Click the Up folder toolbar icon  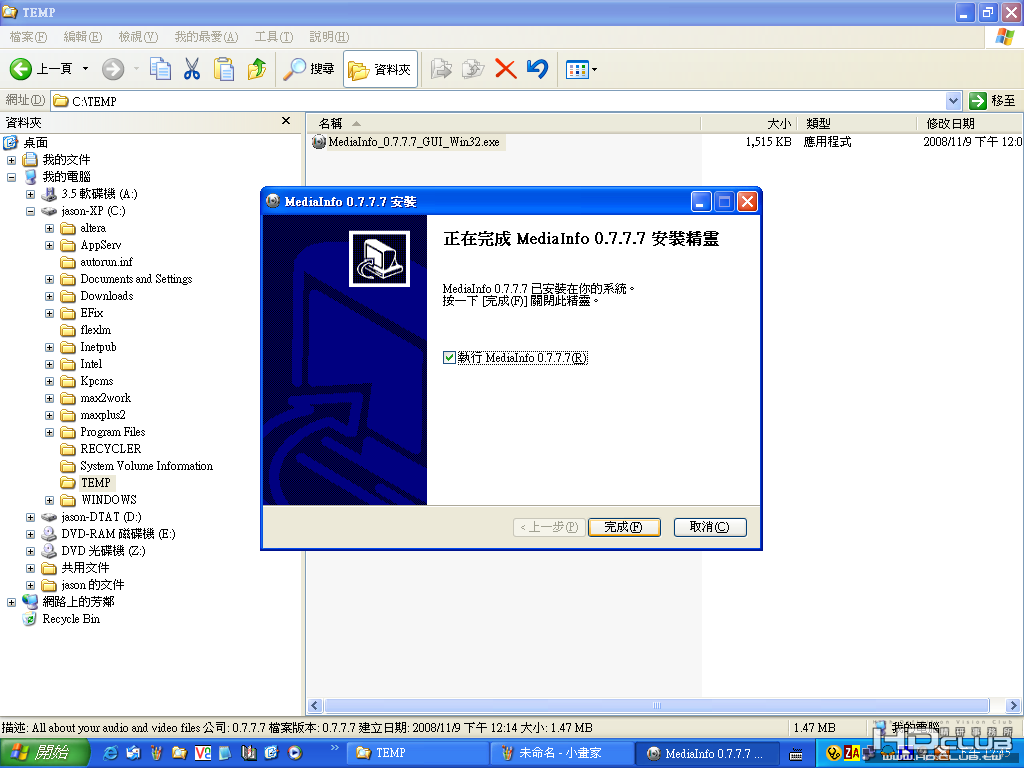(257, 69)
